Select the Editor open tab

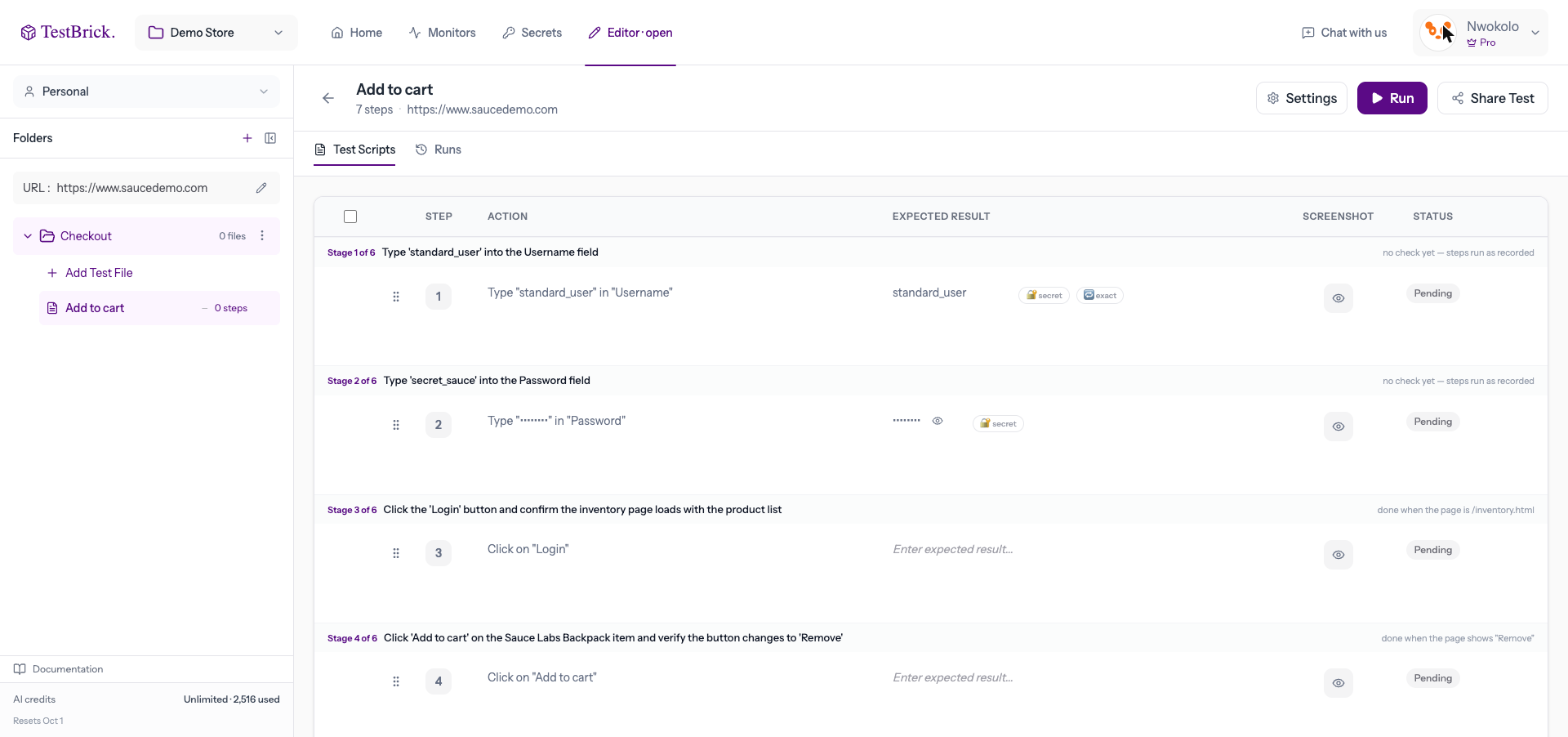click(x=630, y=32)
